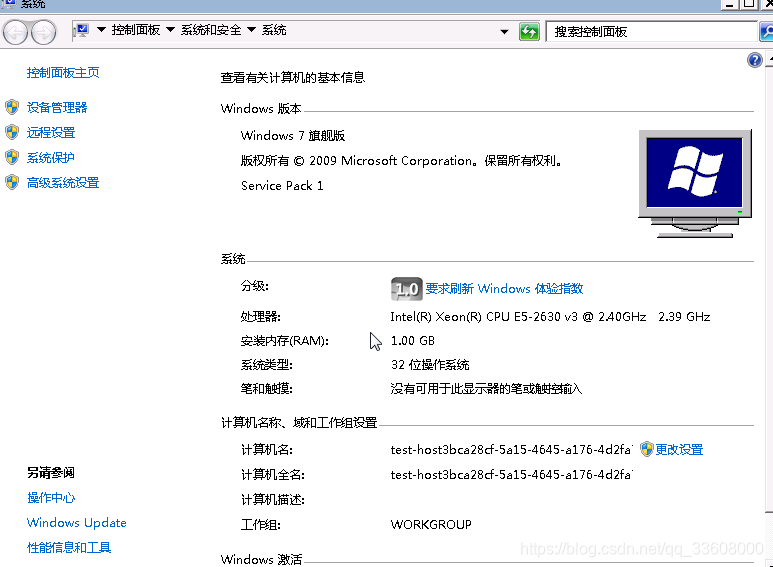773x567 pixels.
Task: Click 要求刷新 Windows 体验指数 link
Action: 504,288
